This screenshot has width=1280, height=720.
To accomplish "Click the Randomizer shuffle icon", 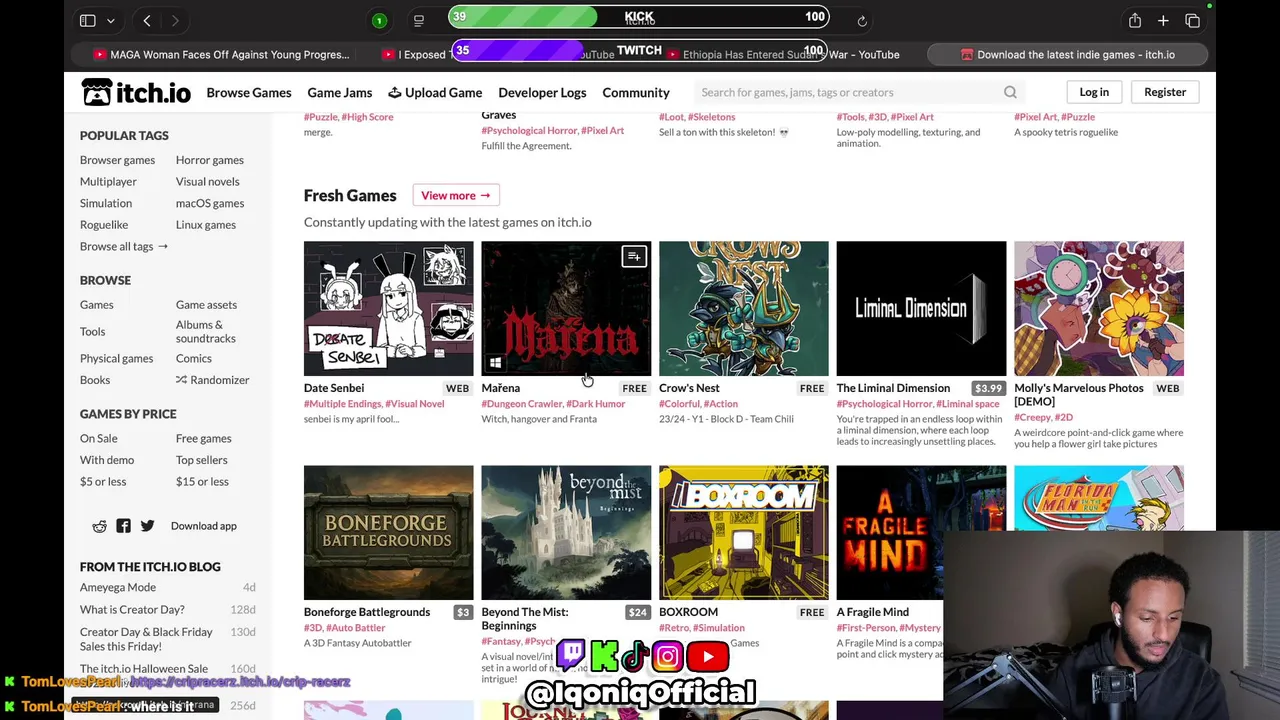I will [181, 380].
